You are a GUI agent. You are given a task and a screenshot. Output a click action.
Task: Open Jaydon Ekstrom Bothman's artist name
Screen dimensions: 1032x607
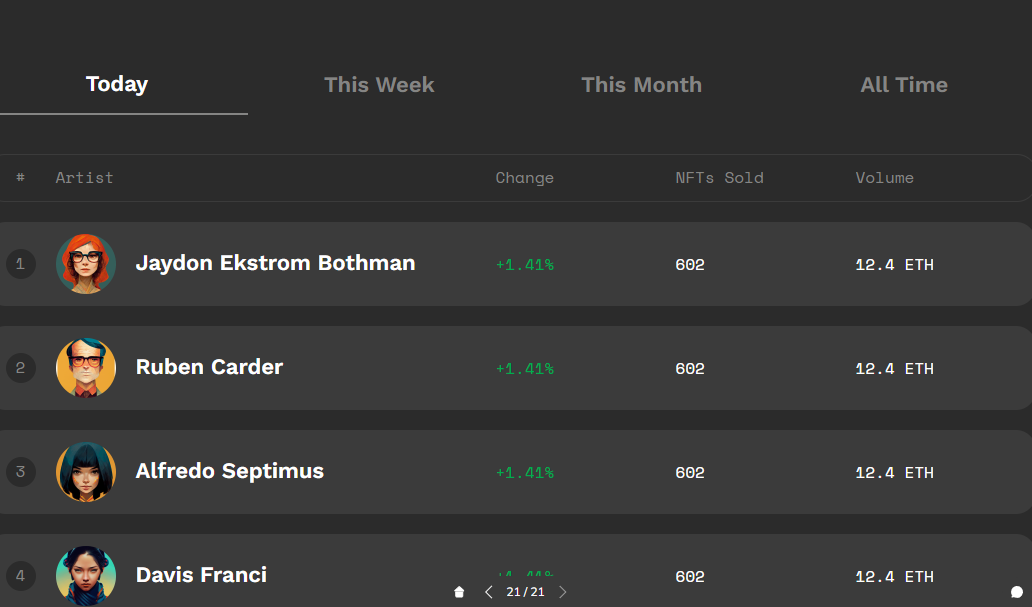[275, 263]
